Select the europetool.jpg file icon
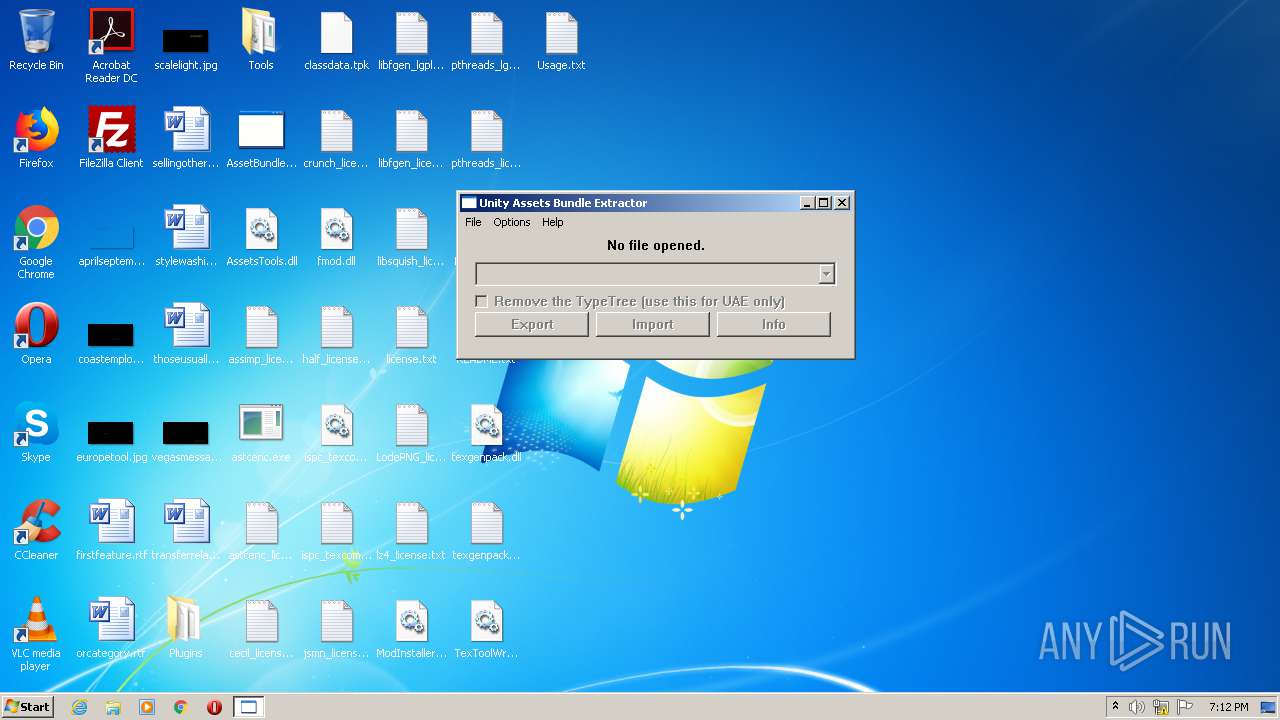Screen dimensions: 1280x720 pos(111,438)
